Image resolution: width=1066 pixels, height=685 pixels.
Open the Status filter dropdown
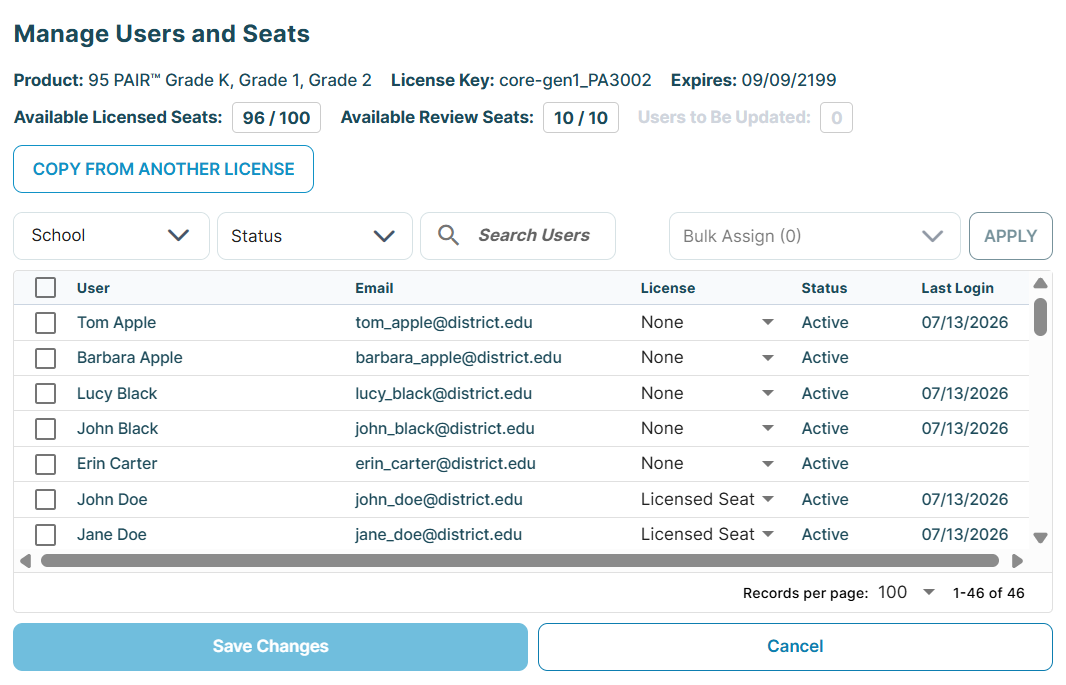pyautogui.click(x=315, y=236)
